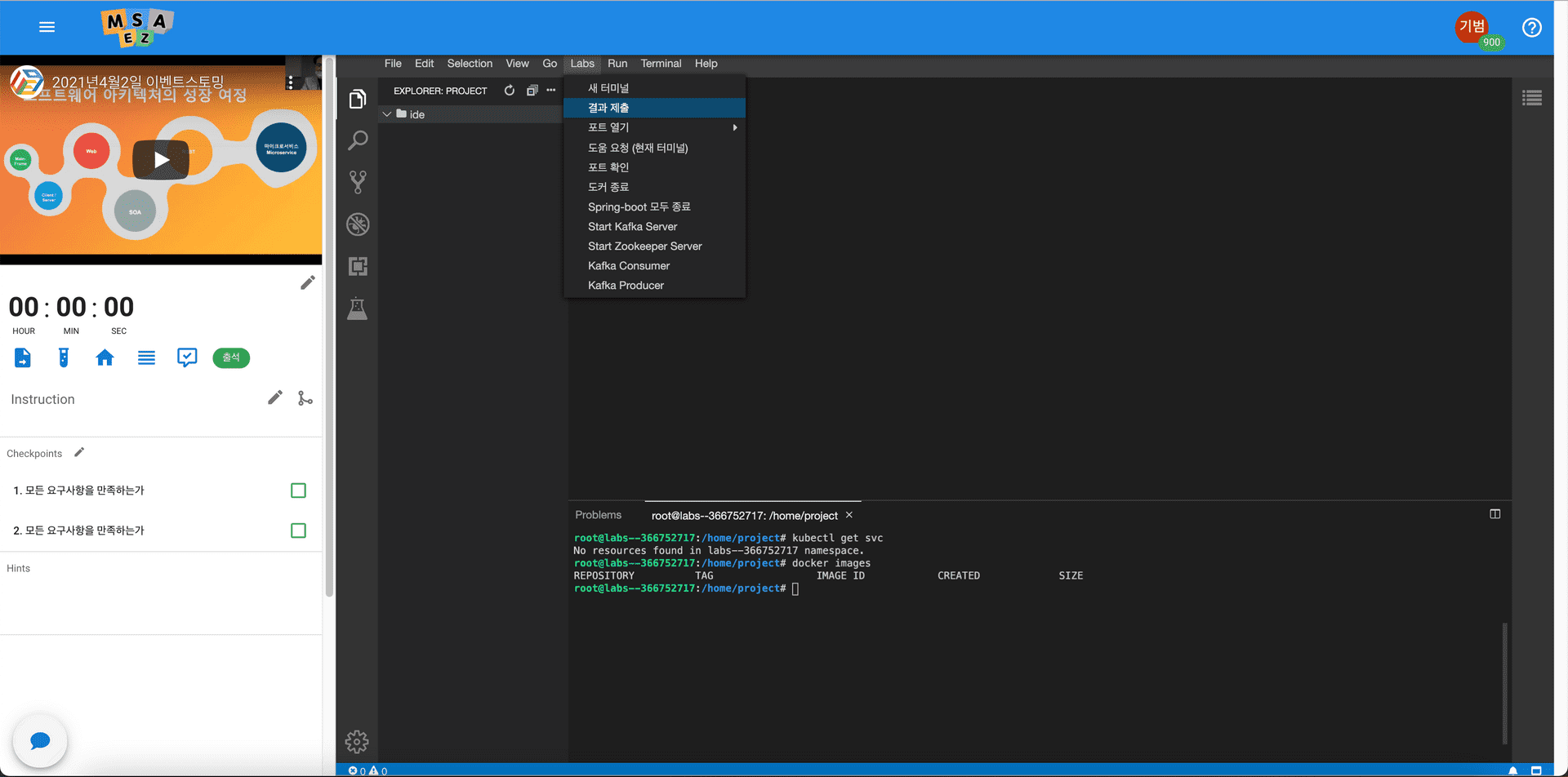The height and width of the screenshot is (777, 1568).
Task: Check the first checkpoint checkbox
Action: 298,491
